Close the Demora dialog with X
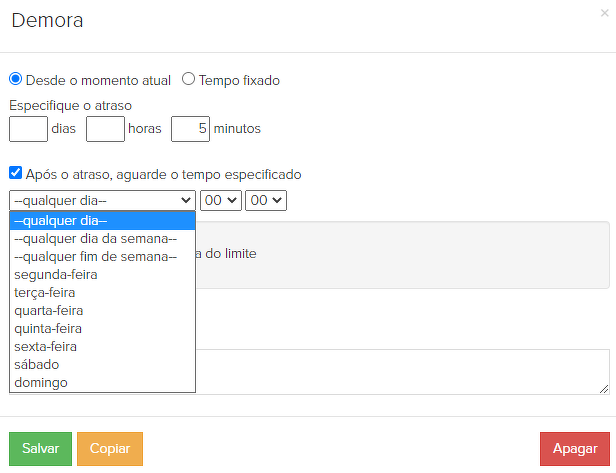Screen dimensions: 616x473 (x=604, y=13)
